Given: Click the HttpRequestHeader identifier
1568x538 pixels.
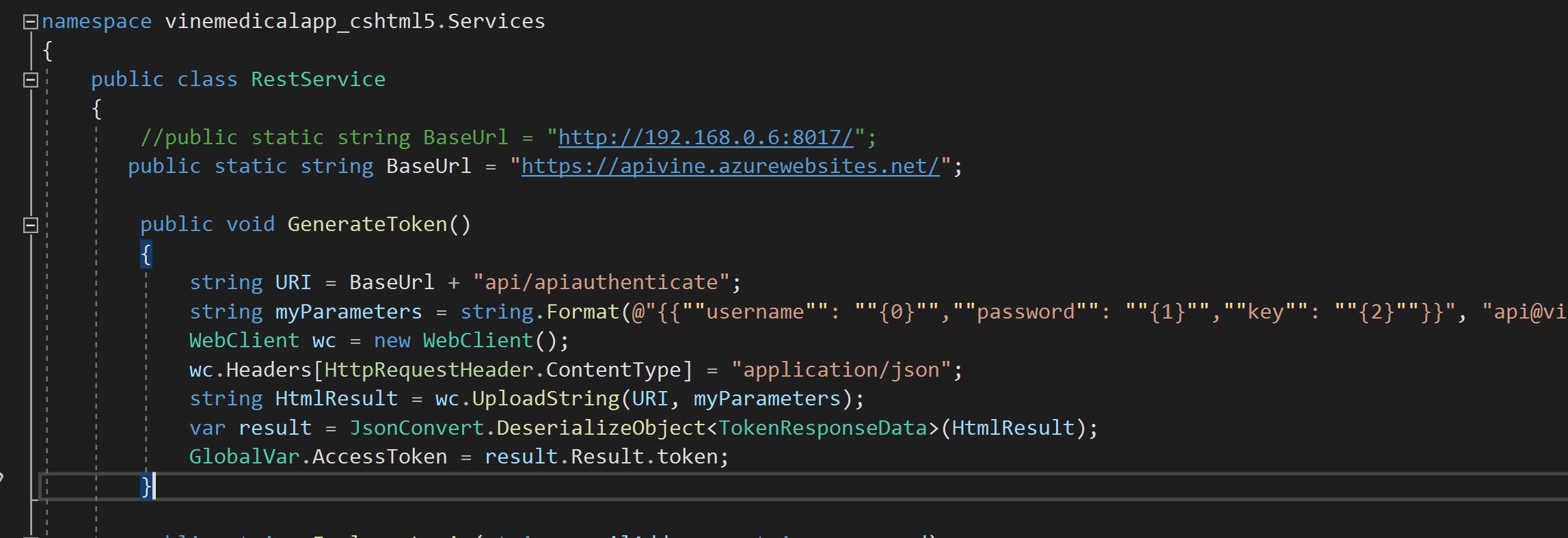Looking at the screenshot, I should point(429,370).
